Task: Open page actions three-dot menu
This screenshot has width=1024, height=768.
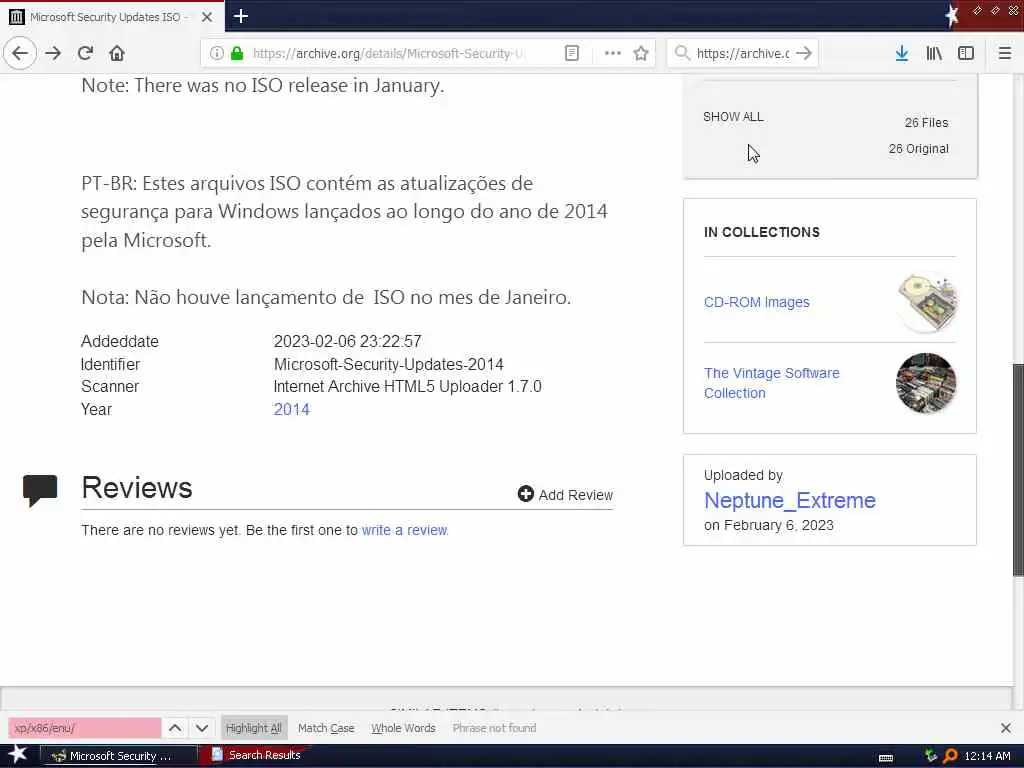Action: pos(613,53)
